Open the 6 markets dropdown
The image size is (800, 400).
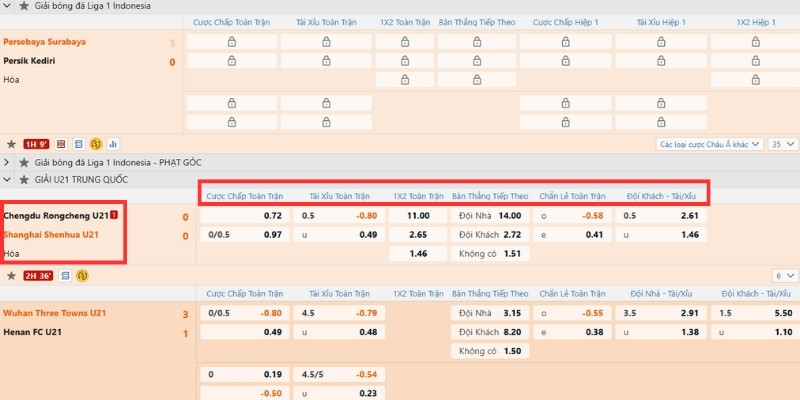[785, 276]
